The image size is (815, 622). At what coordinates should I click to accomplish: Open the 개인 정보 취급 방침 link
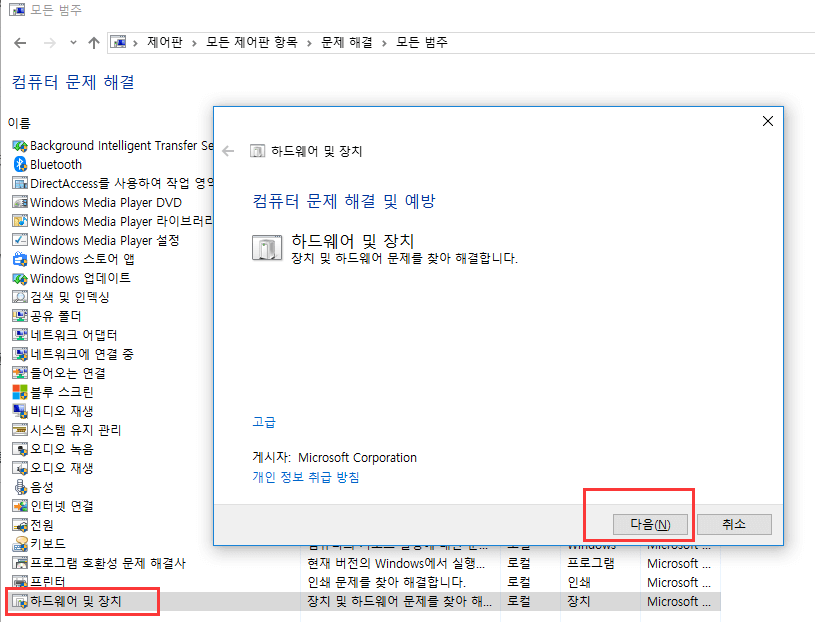[x=305, y=477]
